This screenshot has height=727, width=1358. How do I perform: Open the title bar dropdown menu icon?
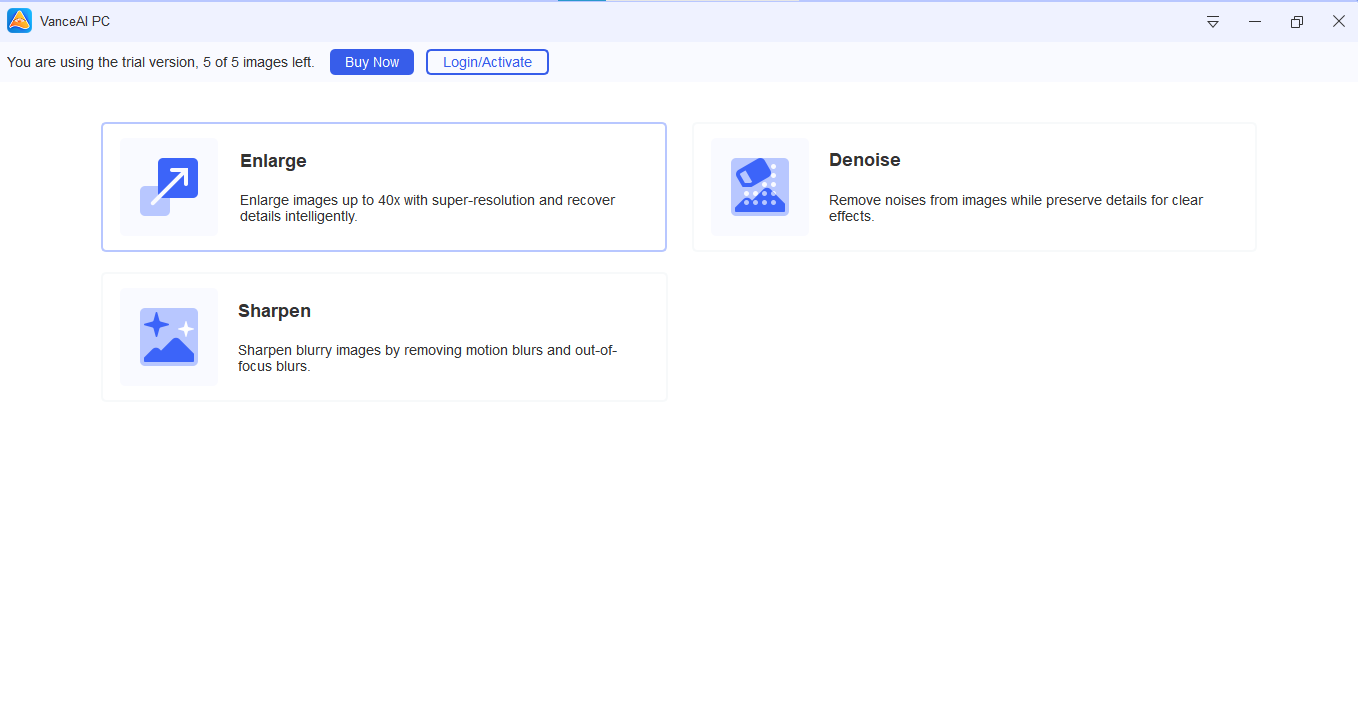[x=1213, y=21]
